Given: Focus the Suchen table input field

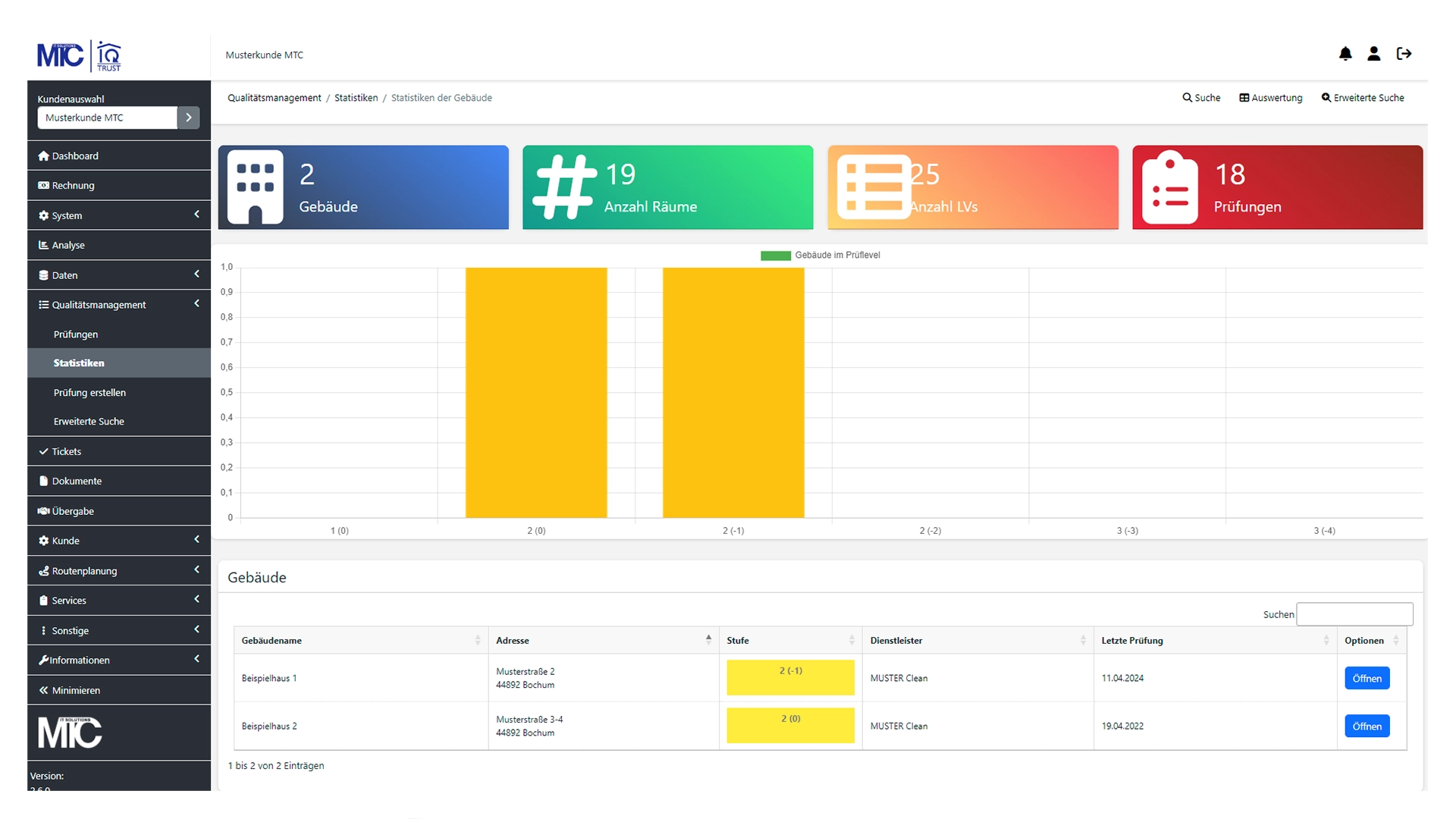Looking at the screenshot, I should click(x=1354, y=614).
